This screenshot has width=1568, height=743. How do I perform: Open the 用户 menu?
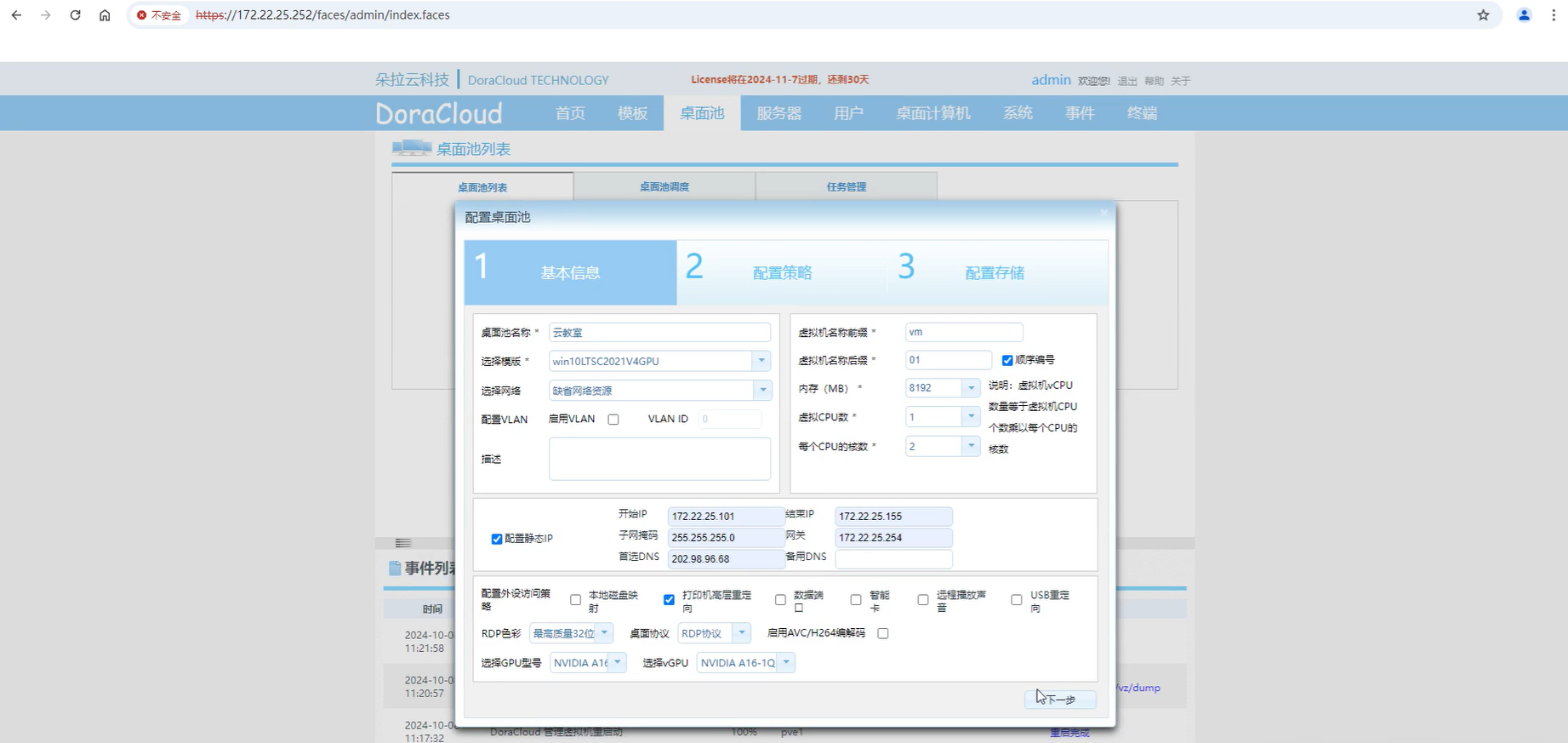click(848, 113)
